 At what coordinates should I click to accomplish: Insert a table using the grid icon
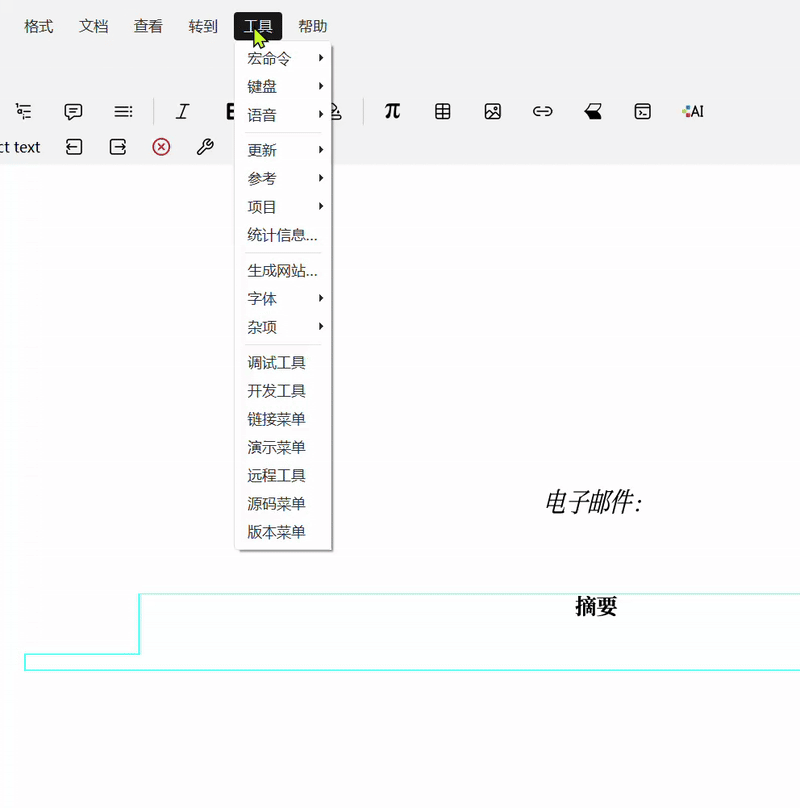point(443,112)
